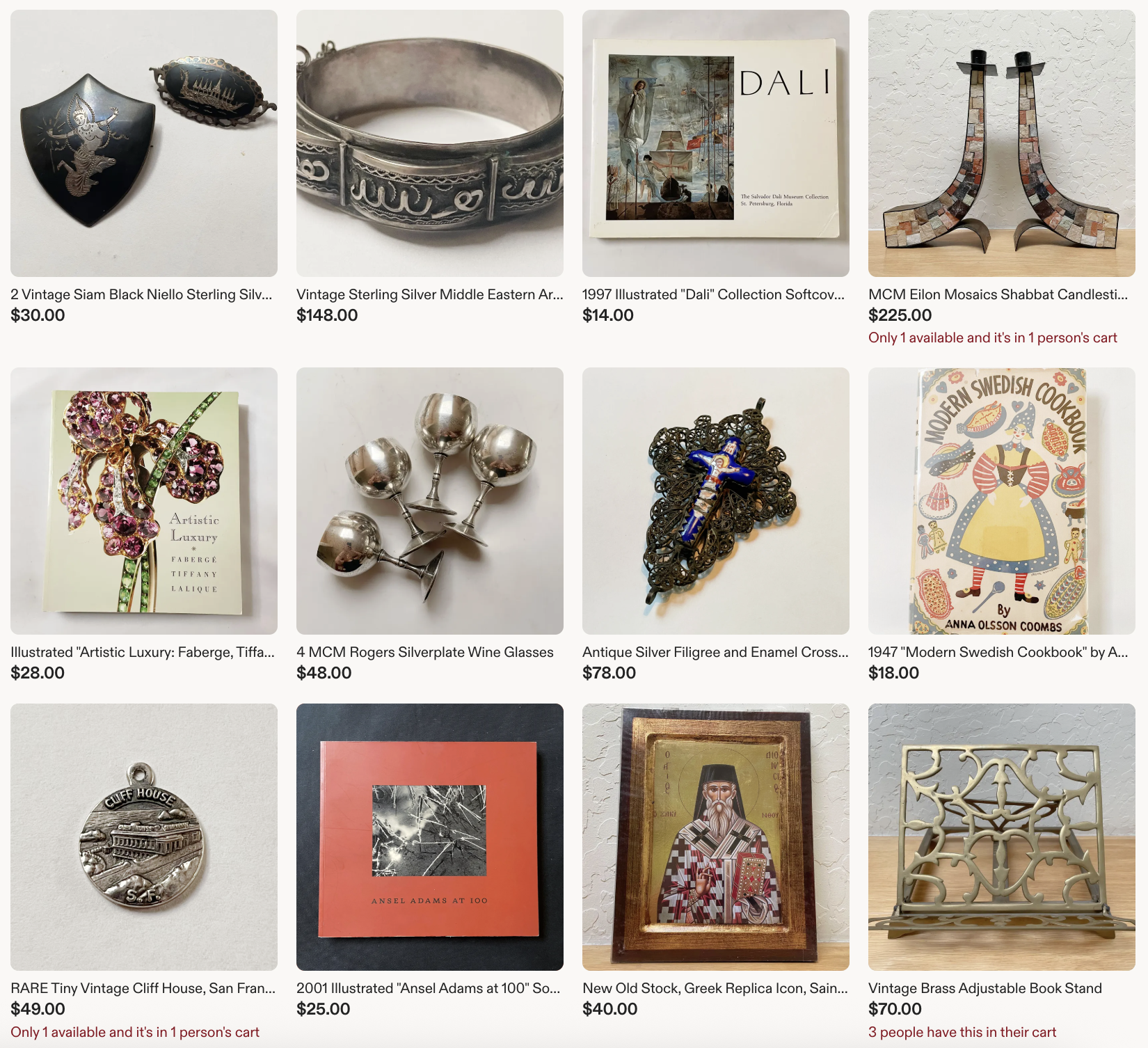This screenshot has height=1048, width=1148.
Task: Click the "New Old Stock, Greek Replica Icon" title
Action: (715, 988)
